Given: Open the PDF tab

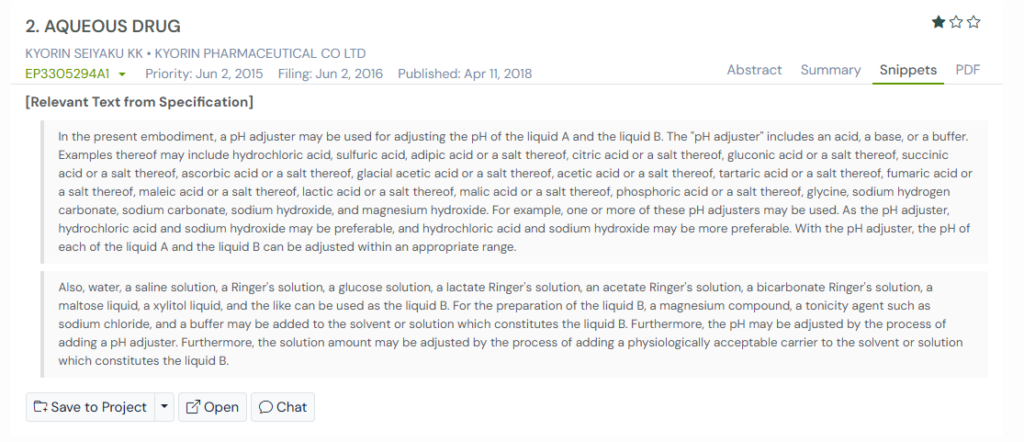Looking at the screenshot, I should (x=968, y=70).
